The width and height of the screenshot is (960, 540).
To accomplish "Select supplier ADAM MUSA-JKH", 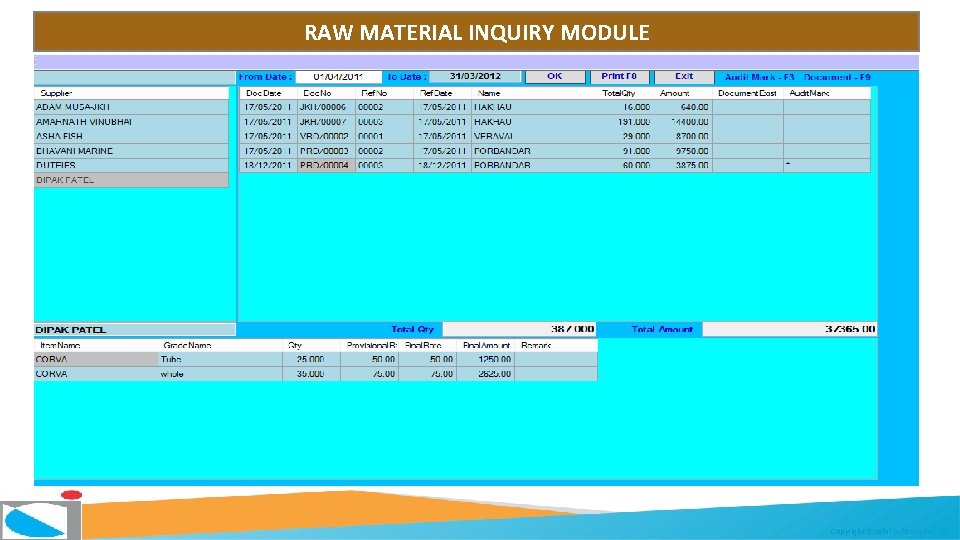I will point(131,107).
